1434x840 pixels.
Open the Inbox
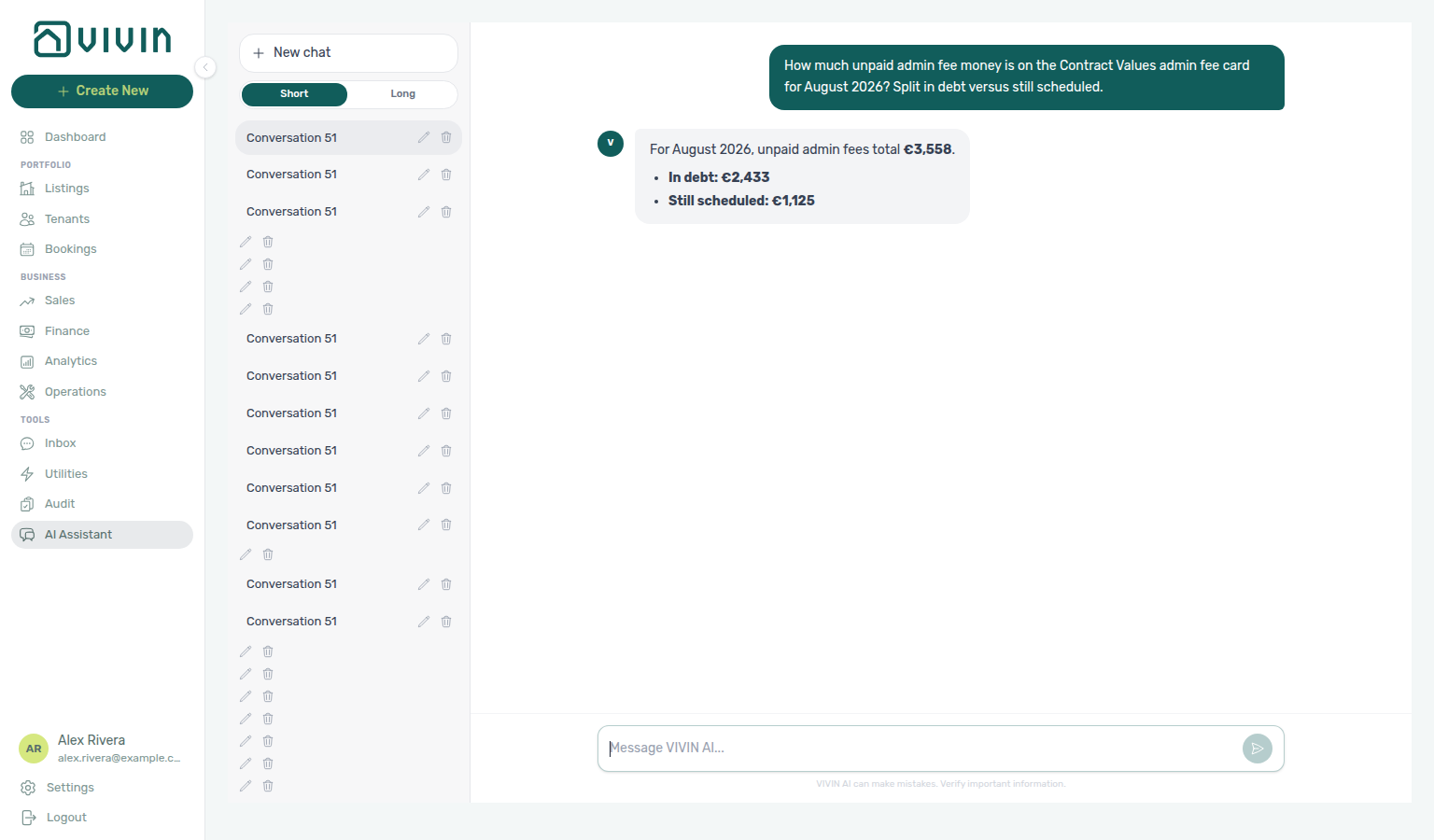[x=102, y=443]
